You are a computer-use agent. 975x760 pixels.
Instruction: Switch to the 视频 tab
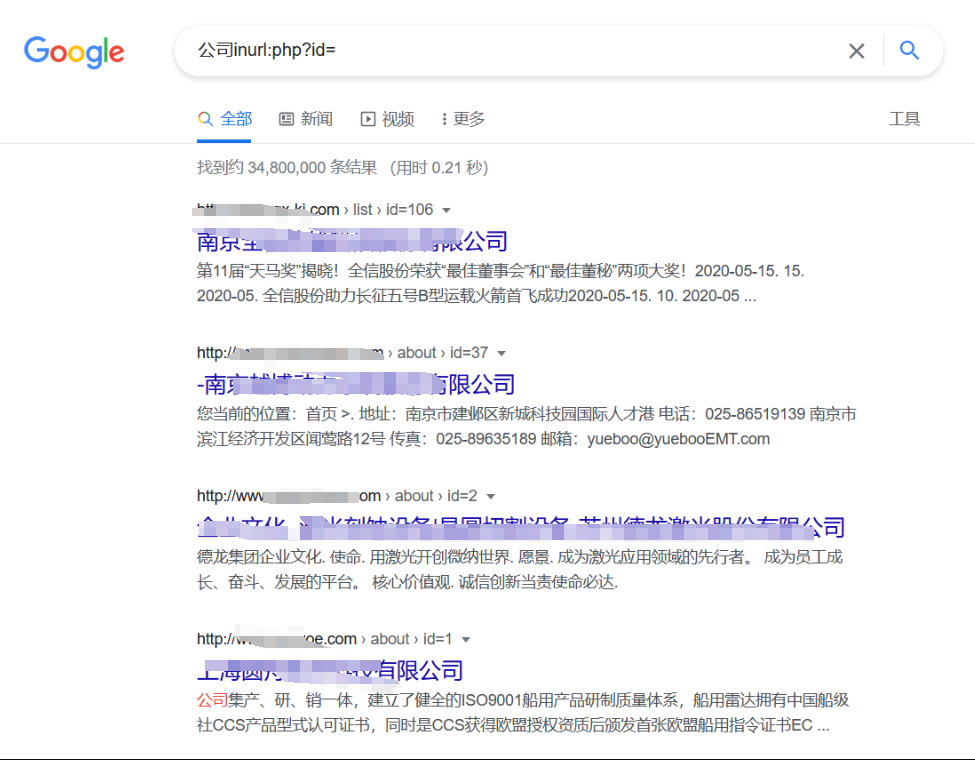(387, 119)
